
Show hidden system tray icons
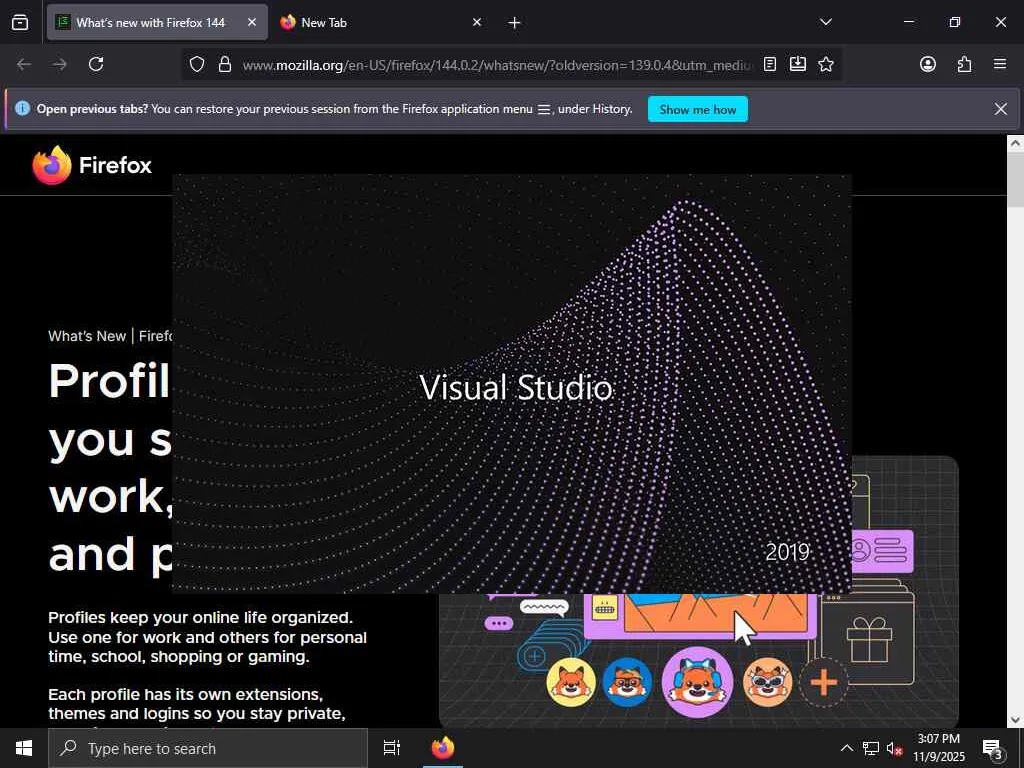click(846, 748)
